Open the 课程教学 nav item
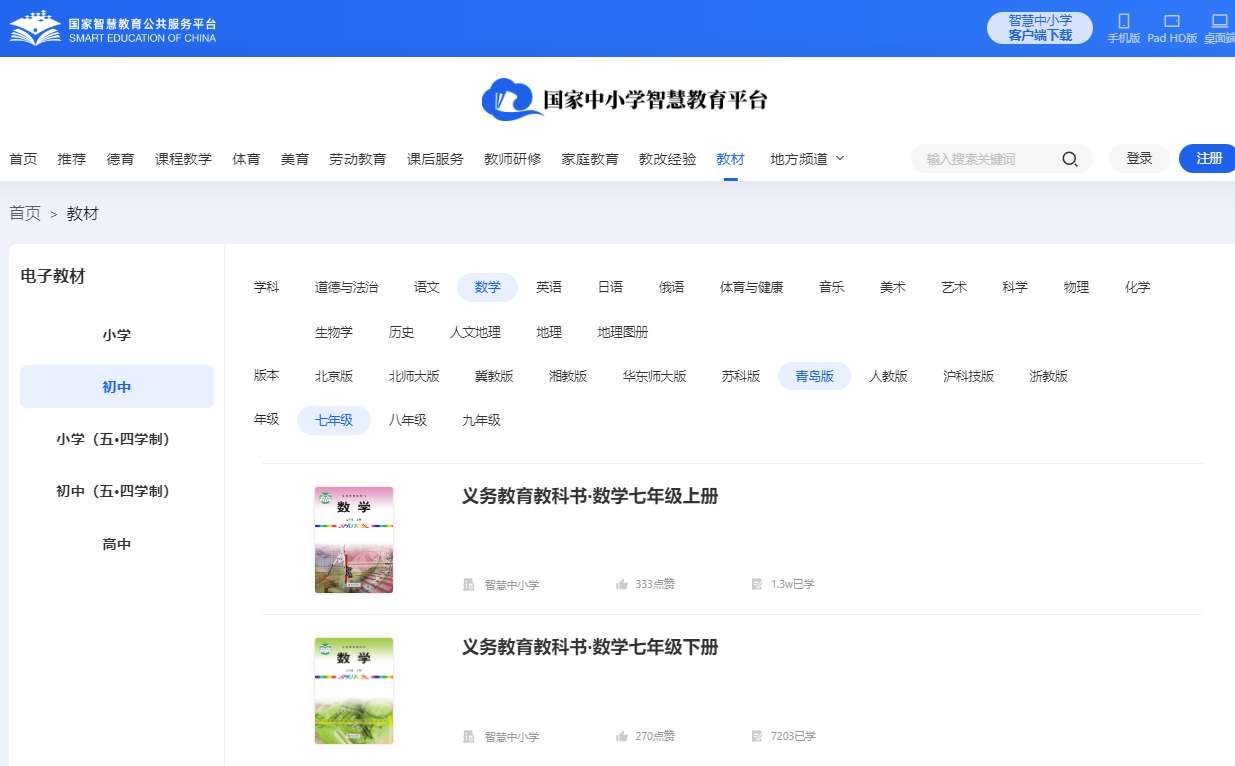Viewport: 1235px width, 766px height. coord(183,159)
